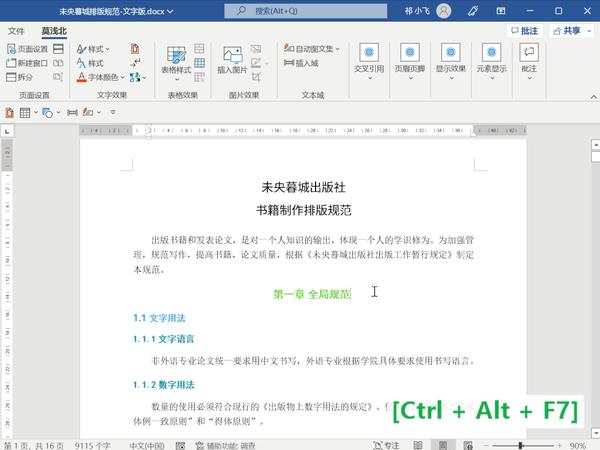The height and width of the screenshot is (450, 600).
Task: Insert table from quick access toolbar
Action: (25, 113)
